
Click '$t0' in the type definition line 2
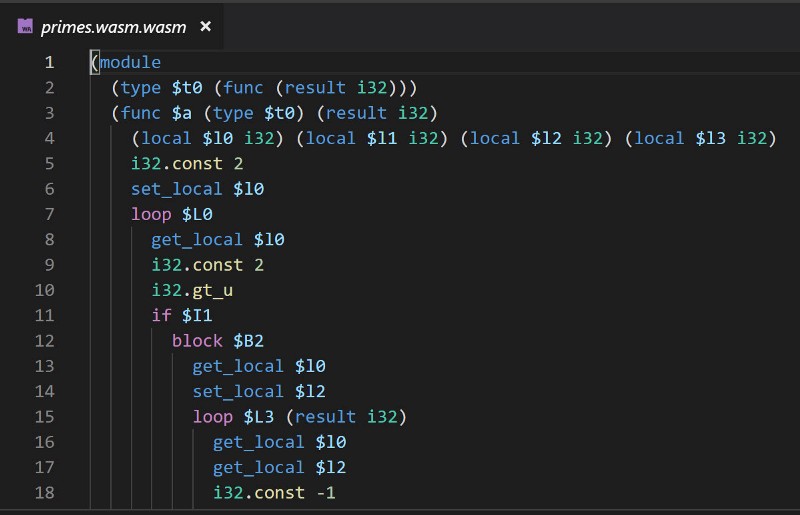pos(187,88)
